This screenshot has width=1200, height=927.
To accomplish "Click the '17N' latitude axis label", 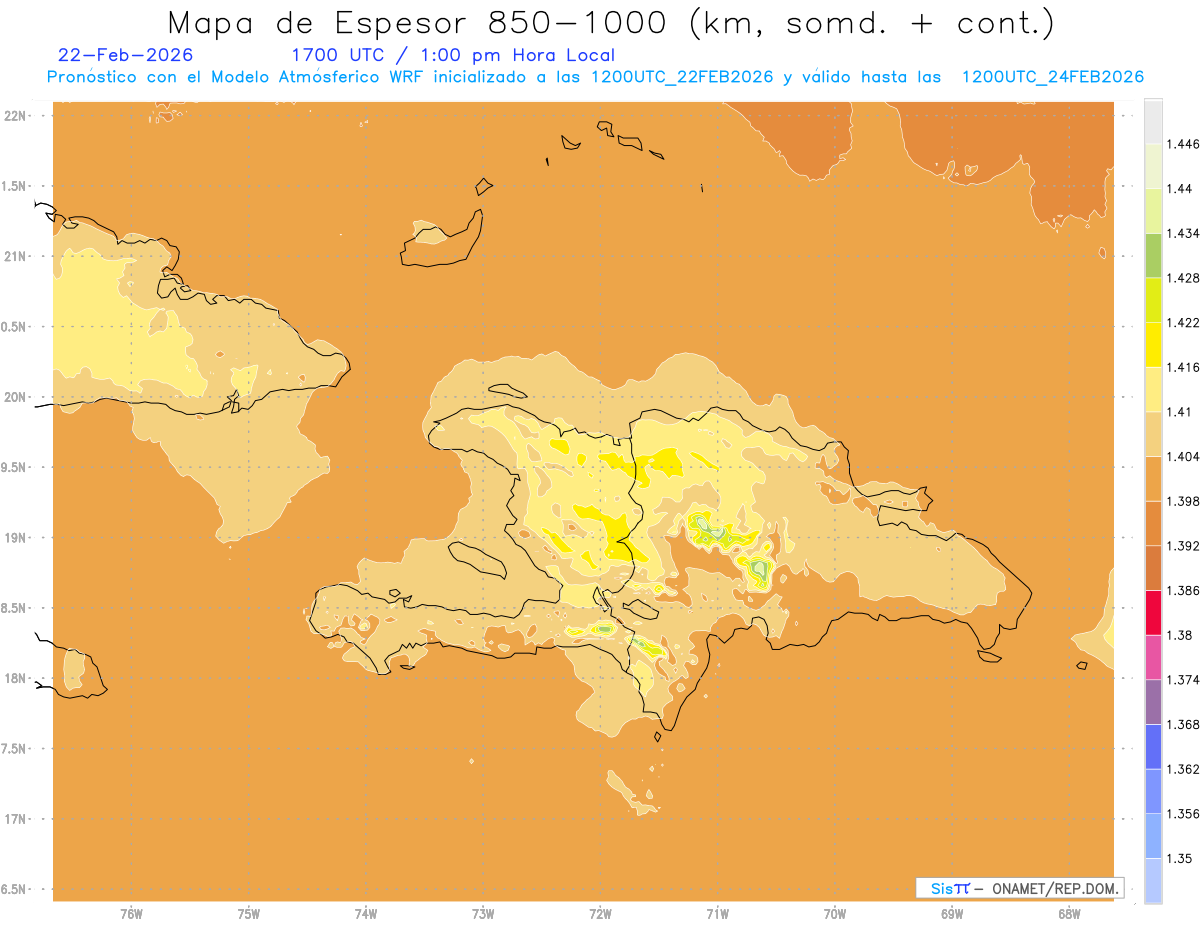I will point(17,819).
